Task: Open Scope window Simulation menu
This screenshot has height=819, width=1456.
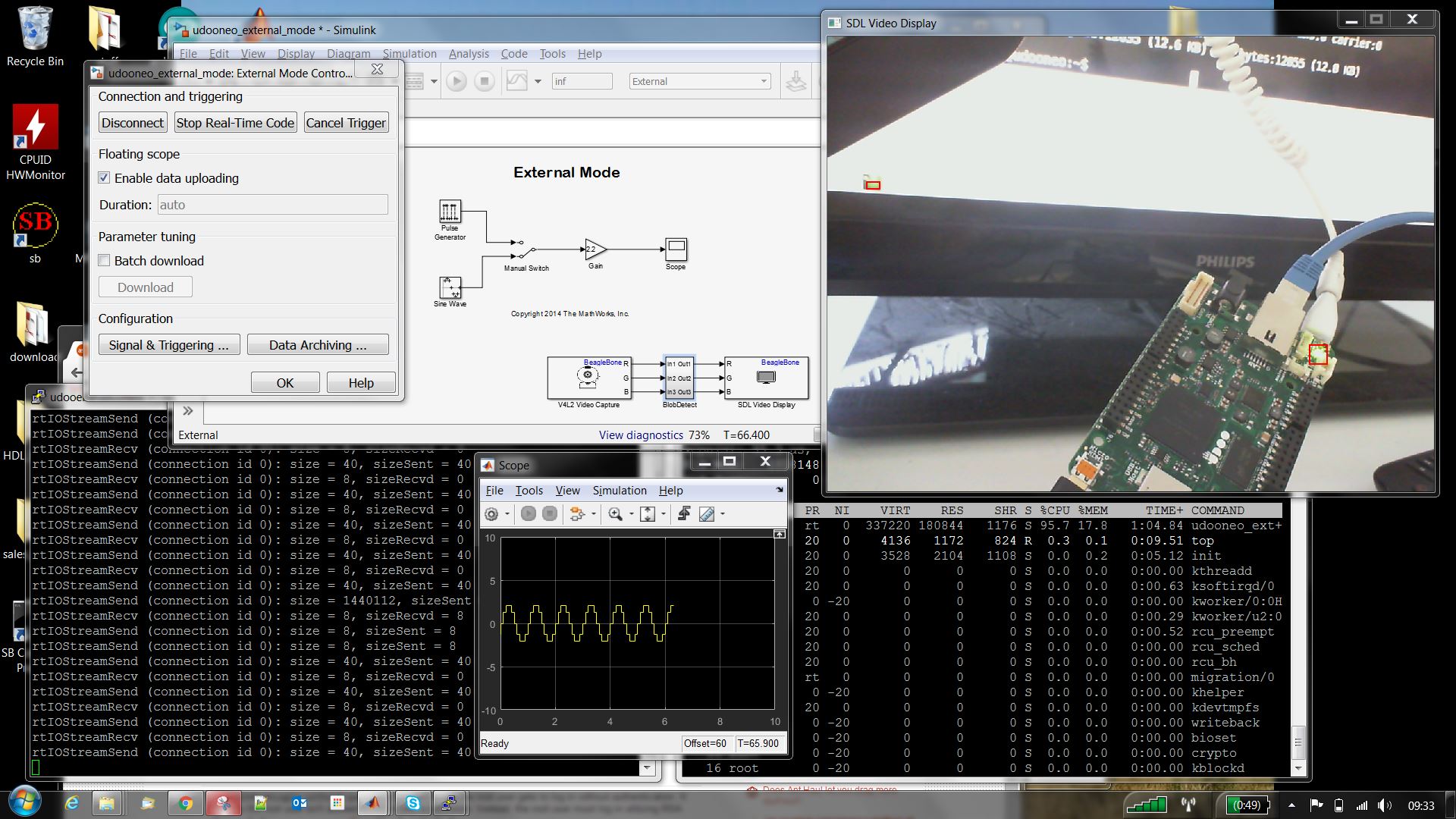Action: 619,491
